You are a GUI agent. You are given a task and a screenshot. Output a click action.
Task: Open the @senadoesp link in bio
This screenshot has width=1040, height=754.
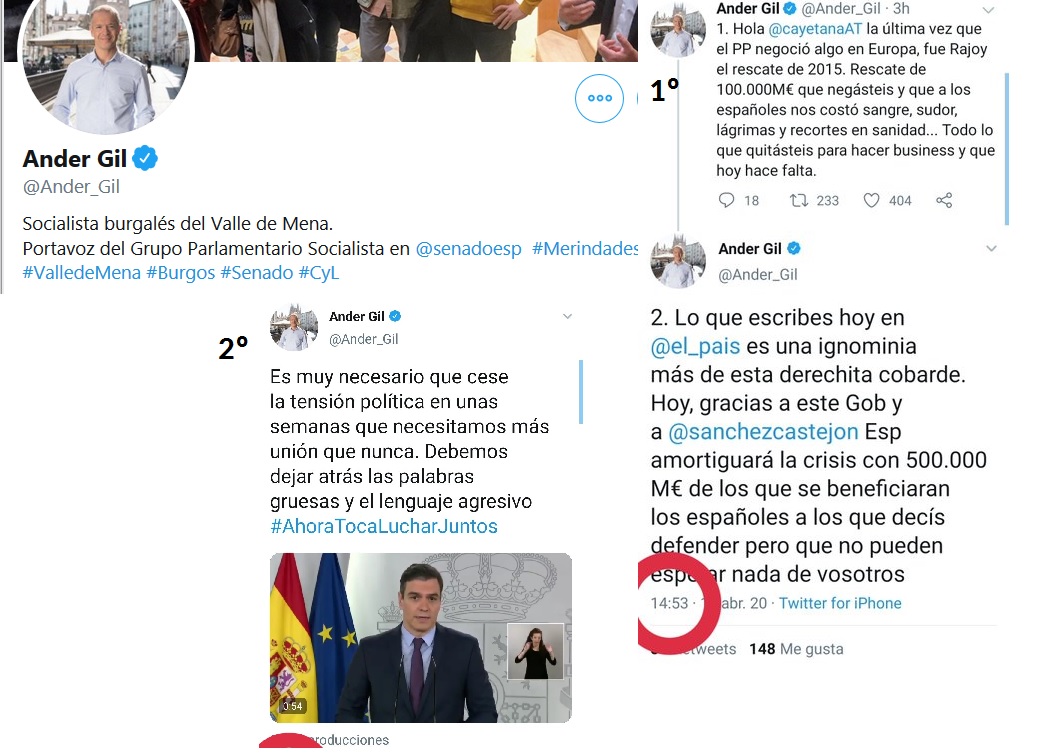click(x=468, y=249)
